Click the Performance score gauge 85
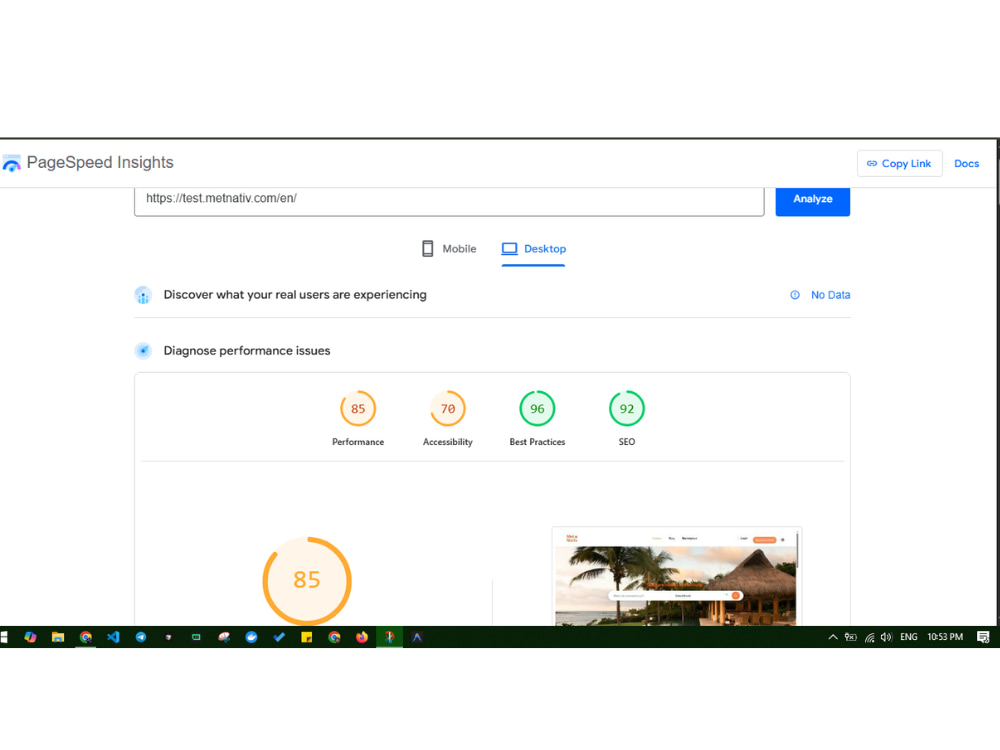The image size is (1000, 750). click(x=358, y=408)
